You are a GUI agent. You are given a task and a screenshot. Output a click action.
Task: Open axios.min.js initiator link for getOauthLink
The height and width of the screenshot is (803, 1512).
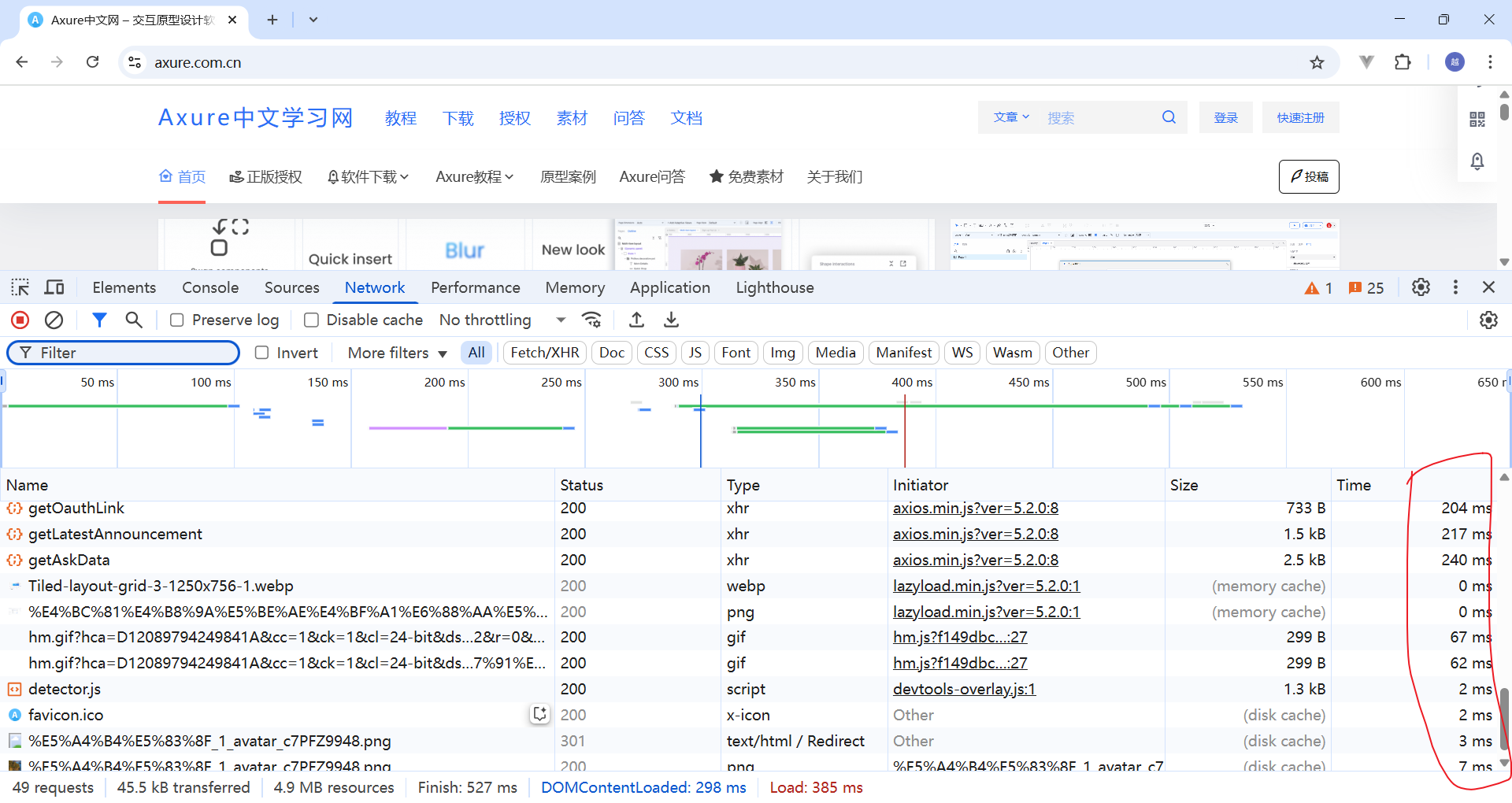(976, 508)
